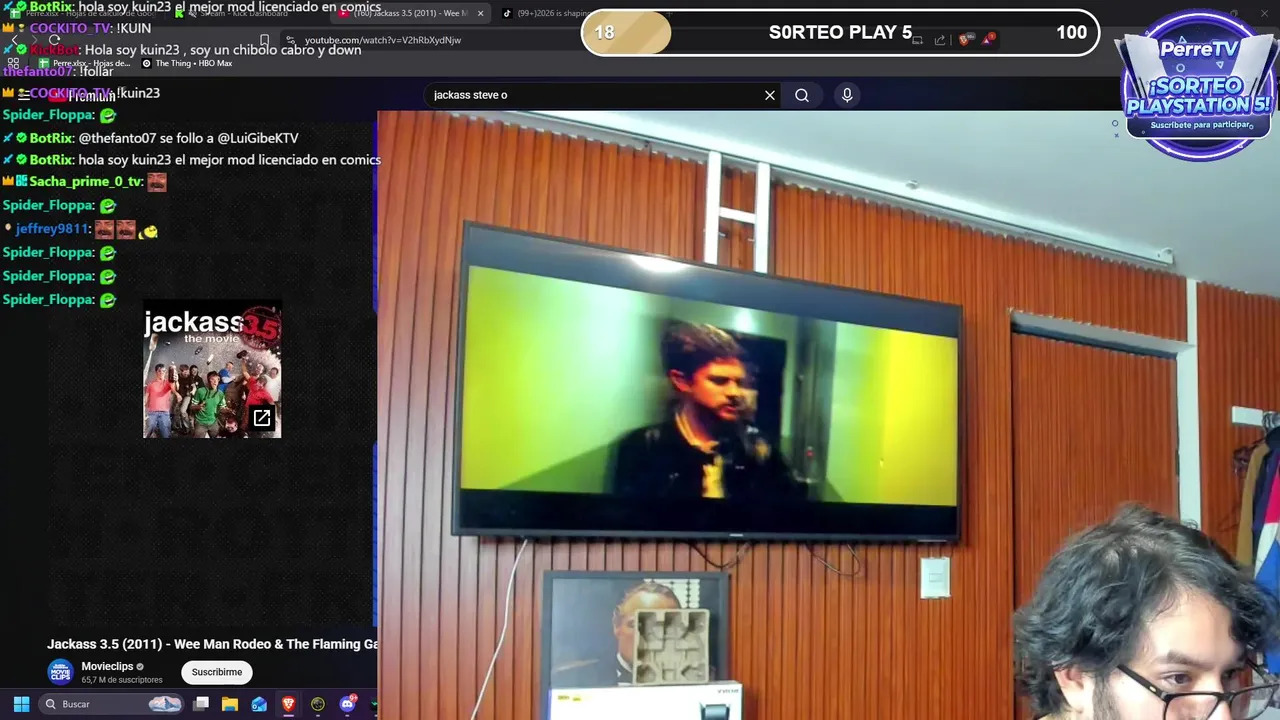Click jeffrey9811 username in chat
The width and height of the screenshot is (1280, 720).
tap(53, 229)
